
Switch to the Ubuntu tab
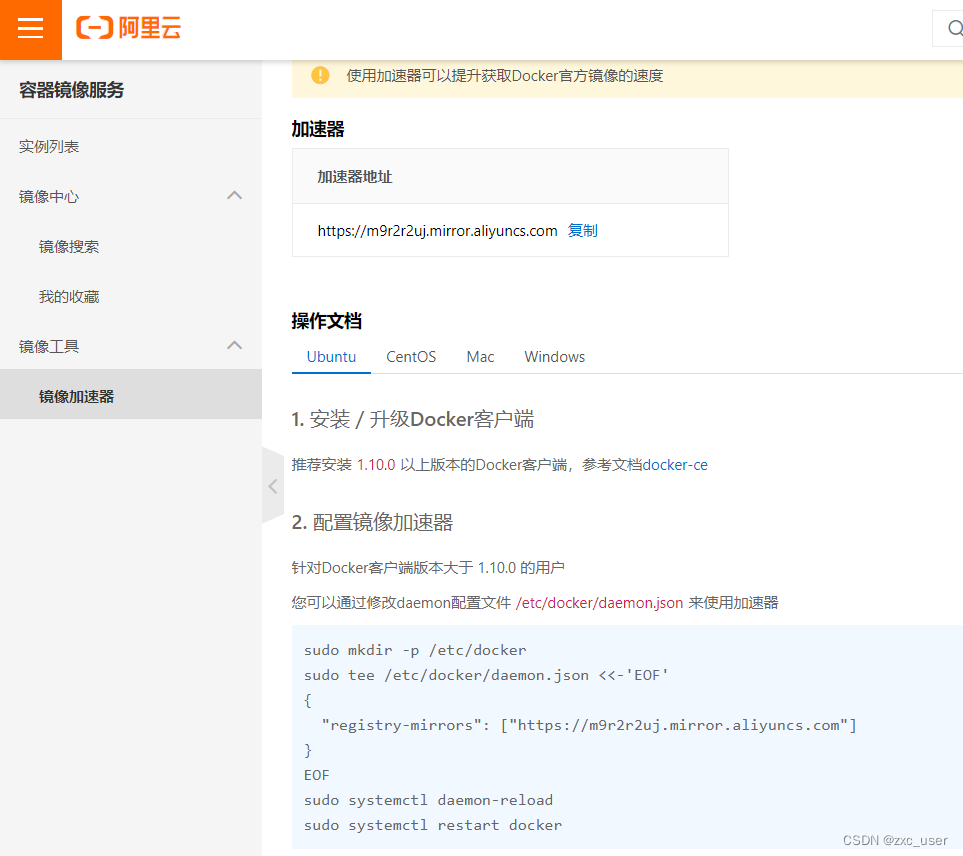[x=331, y=357]
